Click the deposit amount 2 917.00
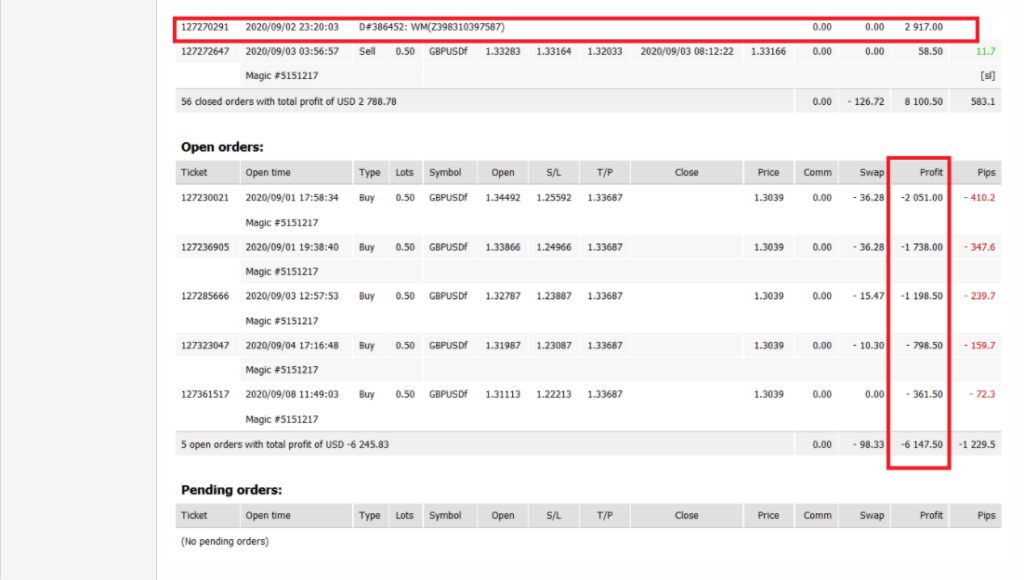The height and width of the screenshot is (580, 1024). pos(923,27)
